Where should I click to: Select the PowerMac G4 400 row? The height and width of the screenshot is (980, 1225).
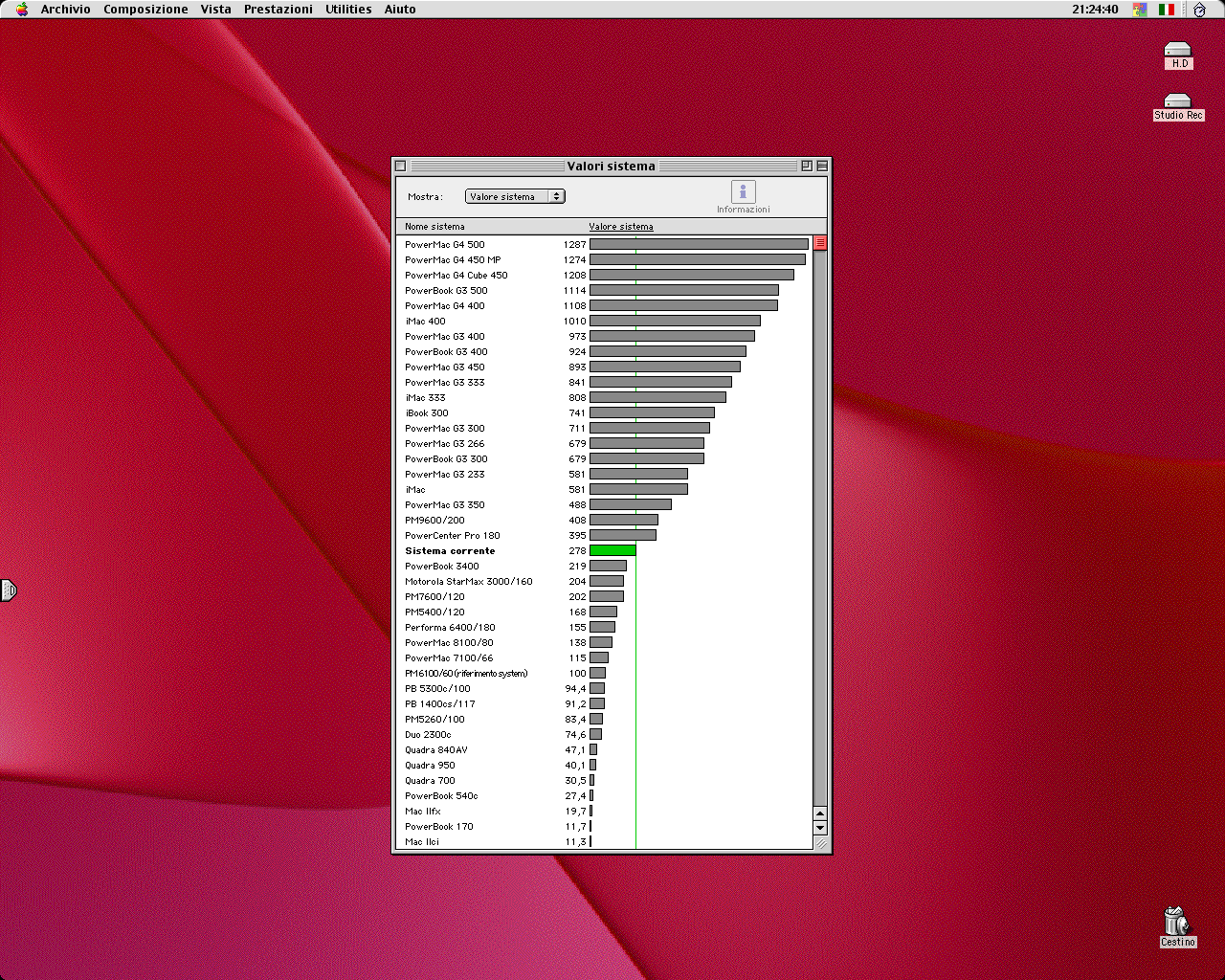605,305
